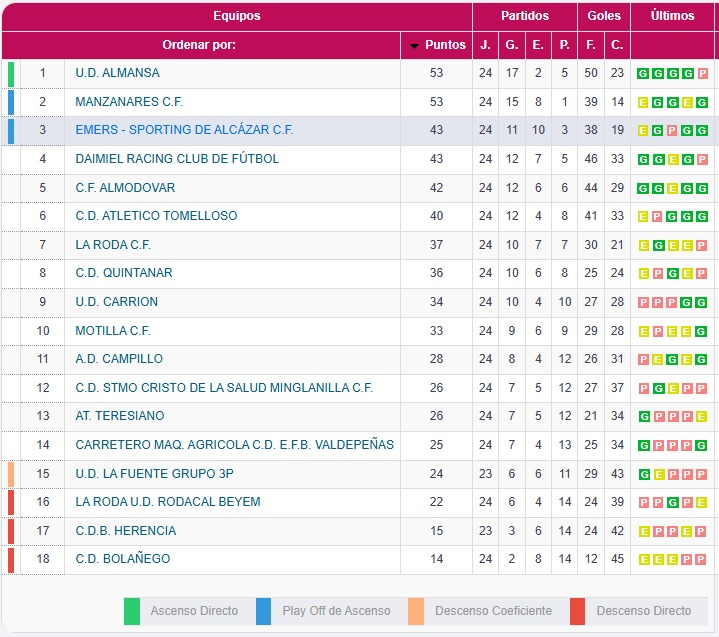Sort by E. draws column header
719x637 pixels.
click(538, 45)
